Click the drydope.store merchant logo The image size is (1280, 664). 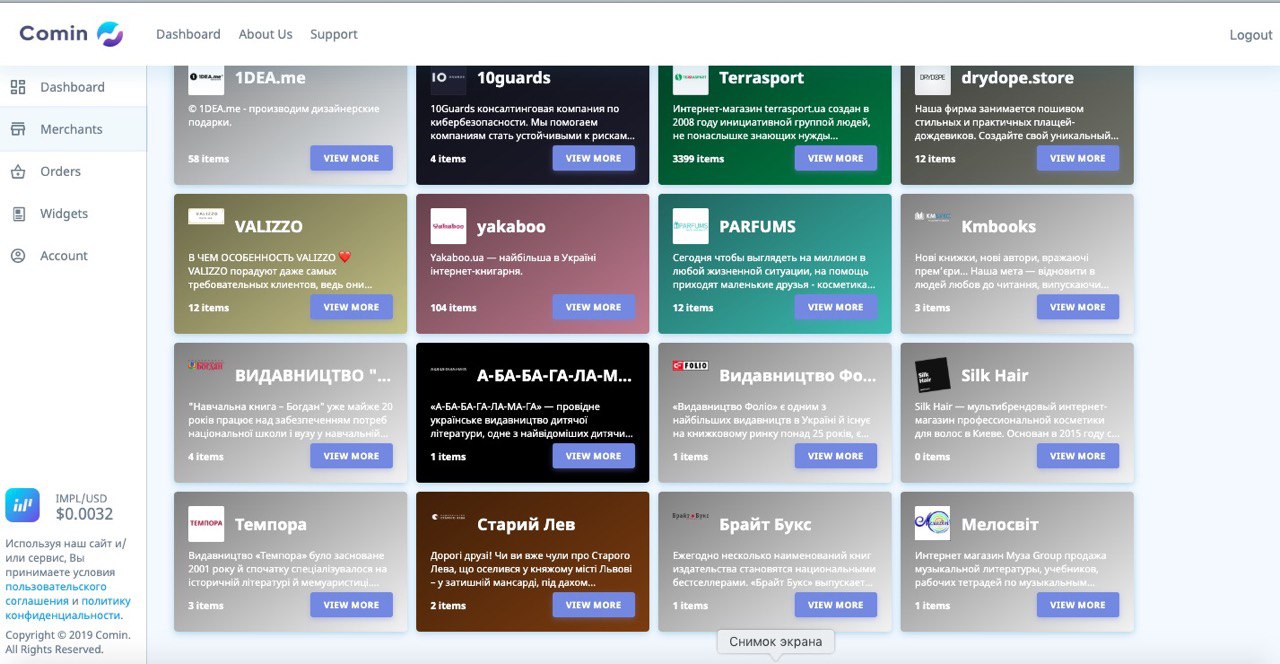click(932, 78)
